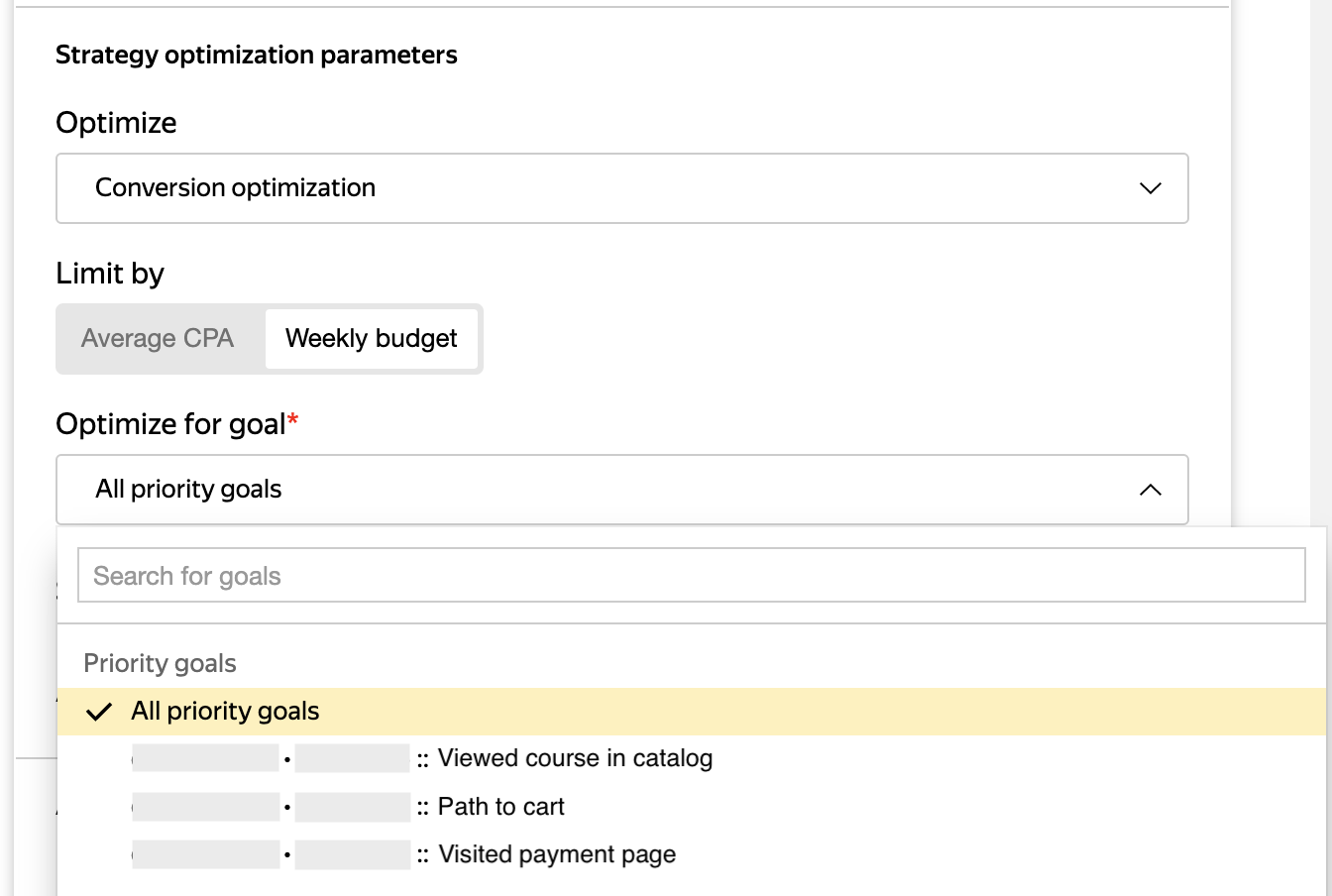
Task: Click the chevron-down arrow in Optimize field
Action: pyautogui.click(x=1150, y=188)
